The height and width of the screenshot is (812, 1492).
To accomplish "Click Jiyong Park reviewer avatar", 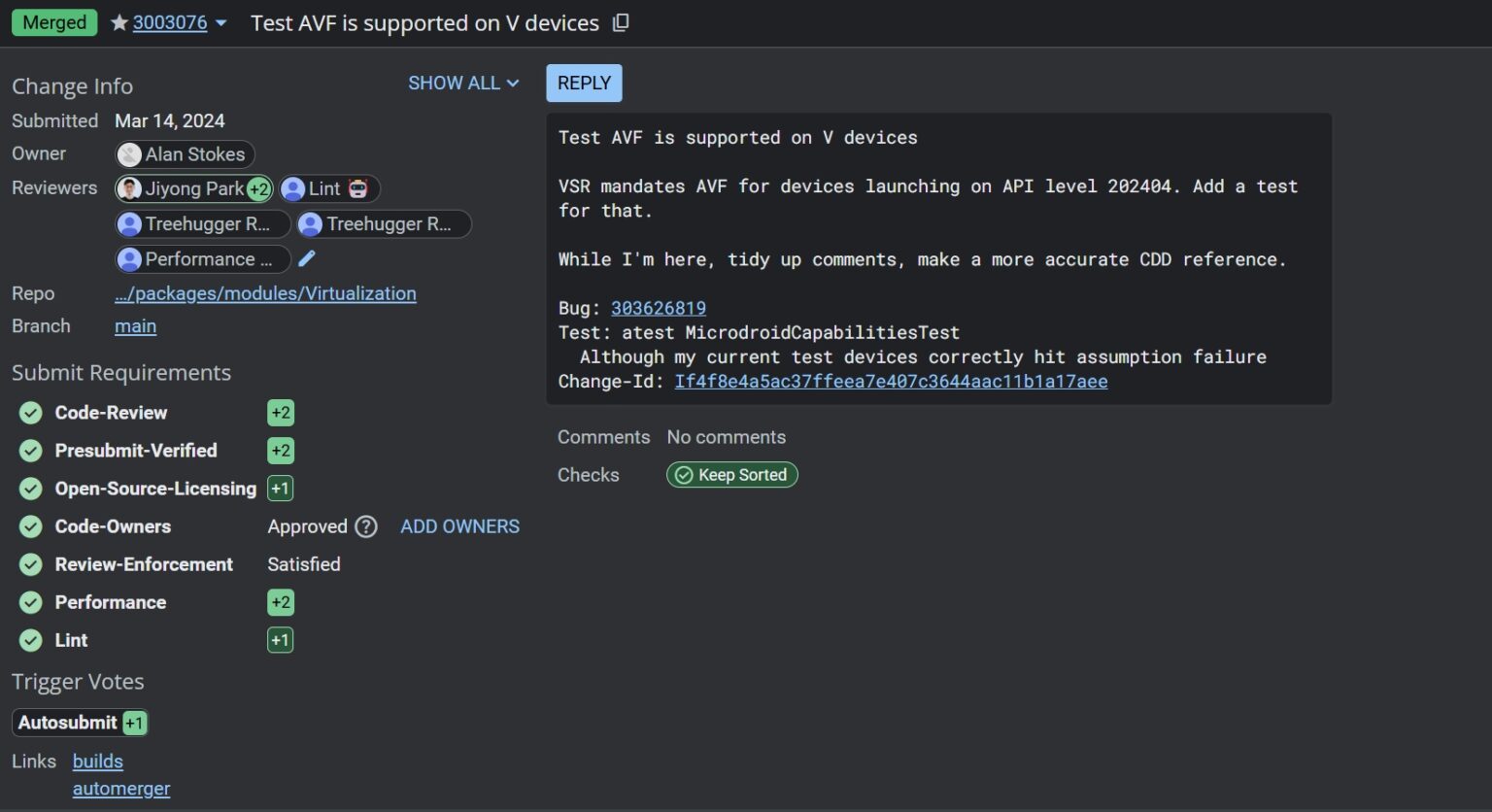I will pyautogui.click(x=129, y=188).
